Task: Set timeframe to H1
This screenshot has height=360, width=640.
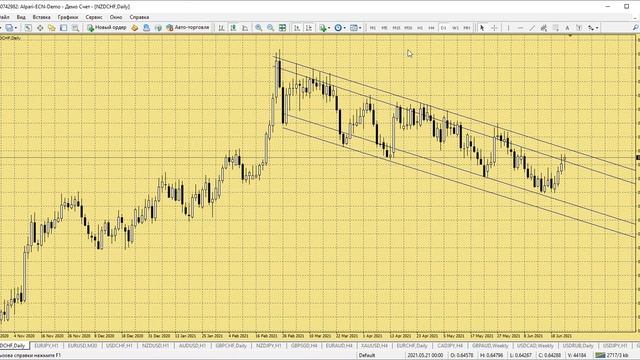Action: coord(420,28)
